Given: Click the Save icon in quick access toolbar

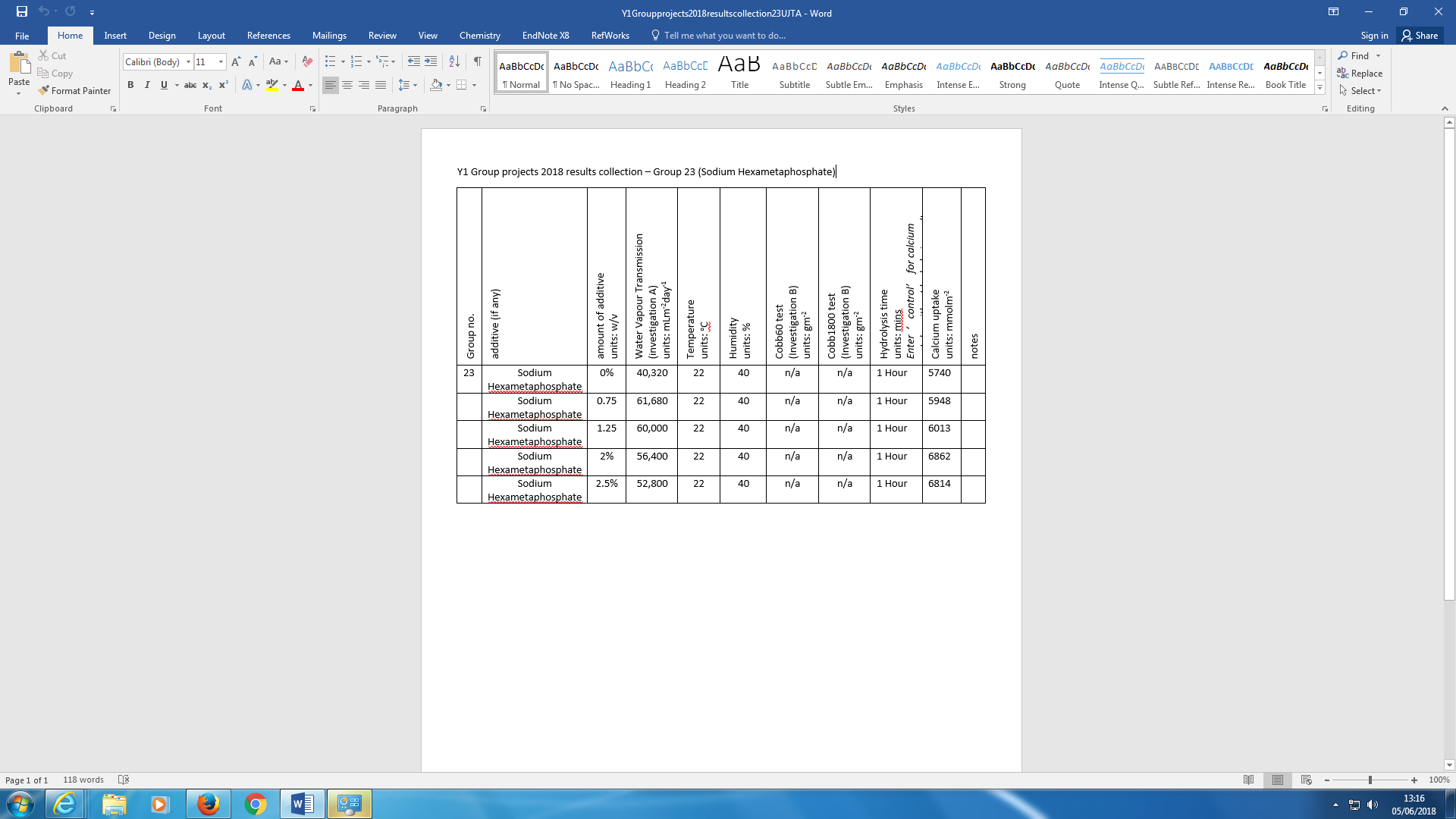Looking at the screenshot, I should coord(22,12).
